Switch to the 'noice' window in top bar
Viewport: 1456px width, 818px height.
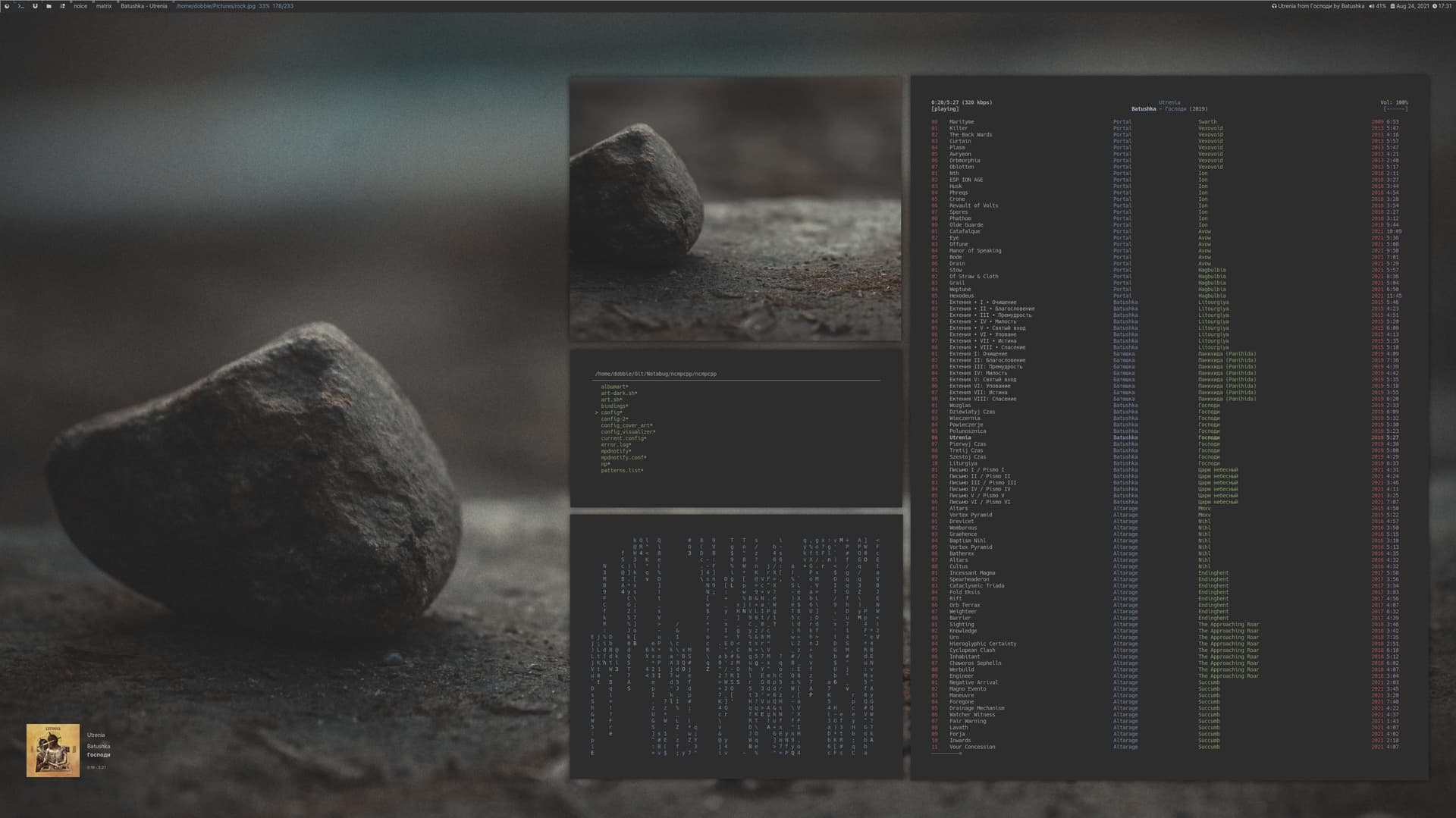tap(80, 6)
